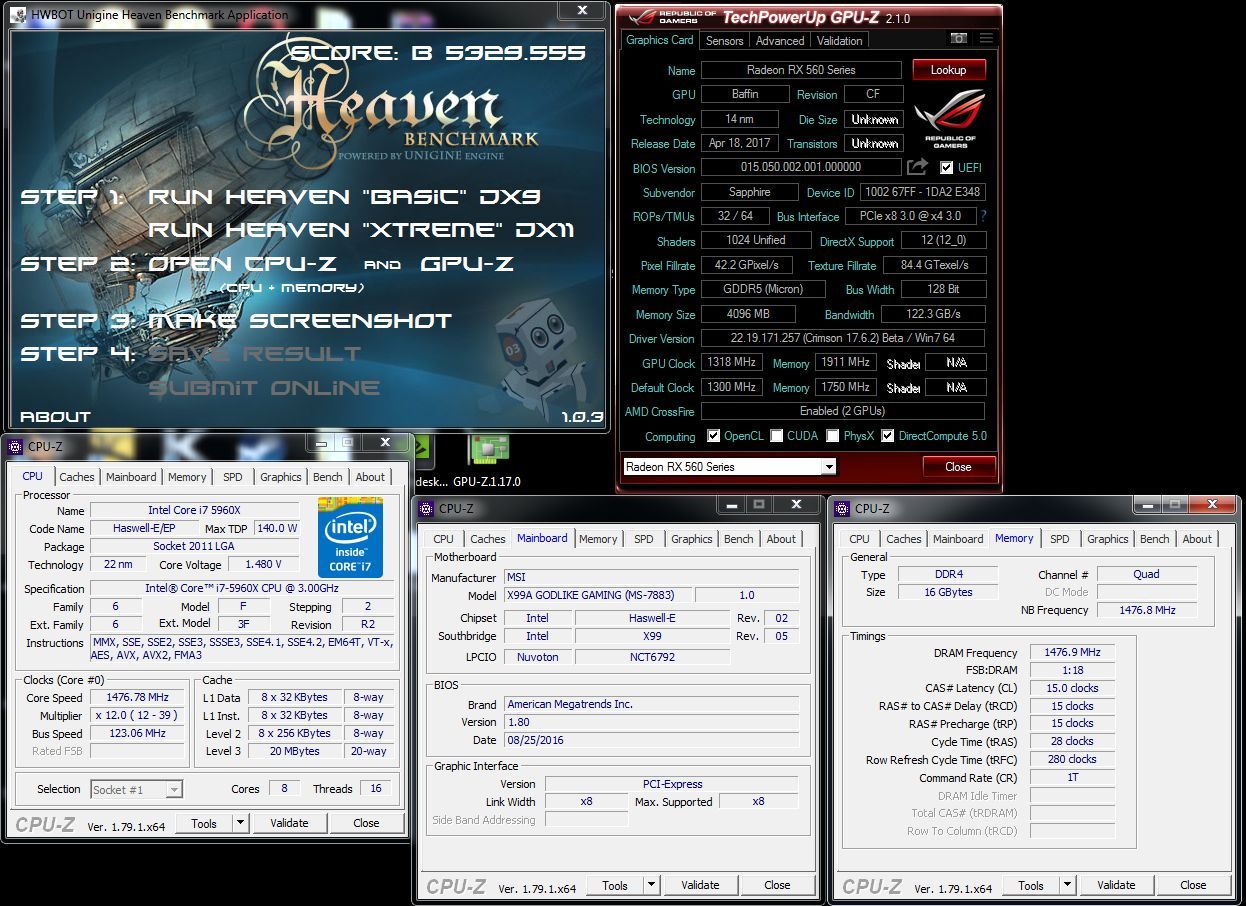
Task: Click GPU-Z link in step 2
Action: click(467, 264)
